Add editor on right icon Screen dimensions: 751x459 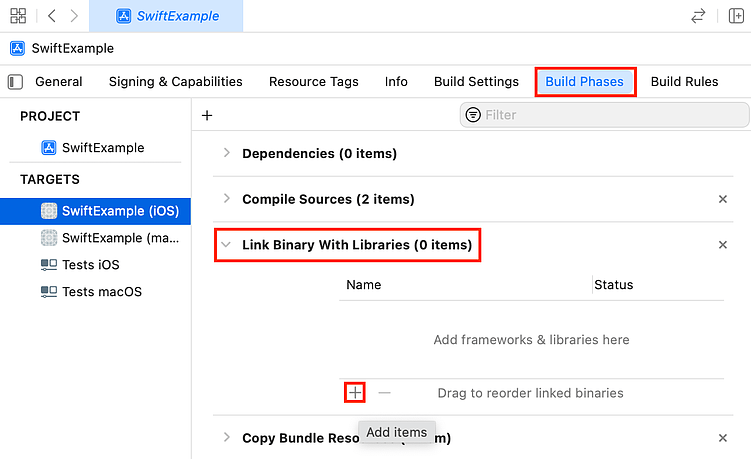click(x=736, y=16)
